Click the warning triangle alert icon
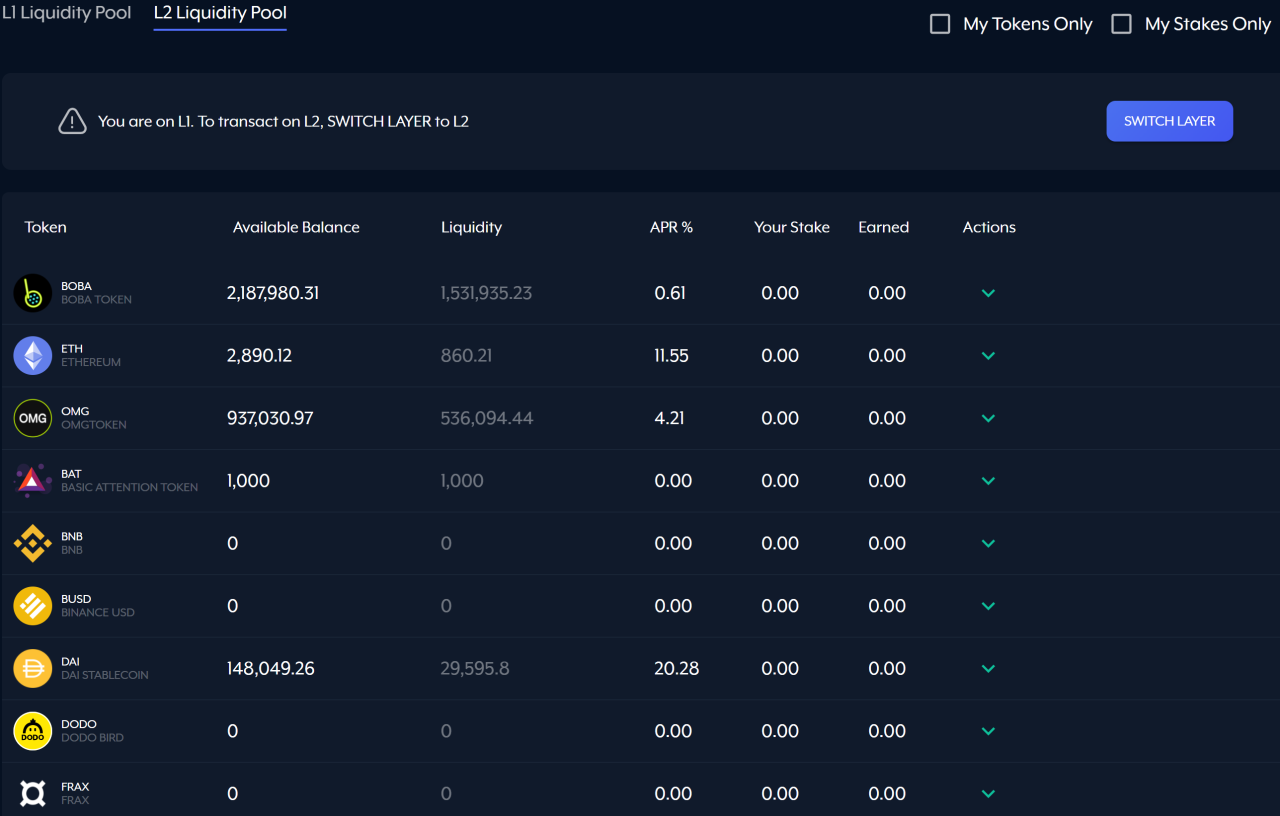 pyautogui.click(x=72, y=122)
